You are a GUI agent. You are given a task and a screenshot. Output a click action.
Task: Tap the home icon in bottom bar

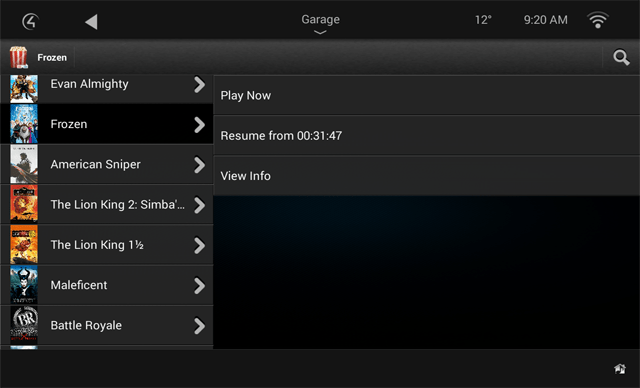point(620,369)
